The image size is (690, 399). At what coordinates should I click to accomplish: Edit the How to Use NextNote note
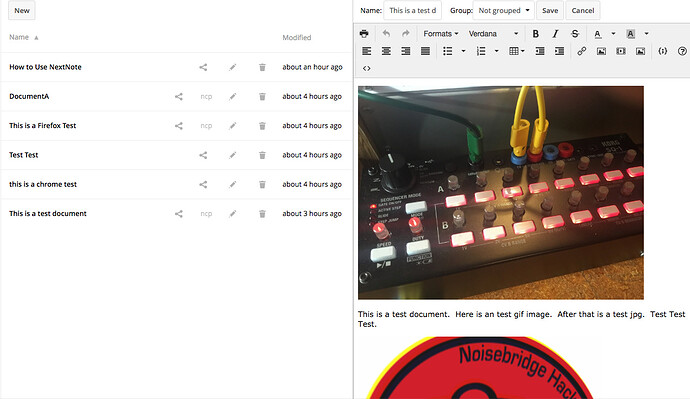pos(233,67)
